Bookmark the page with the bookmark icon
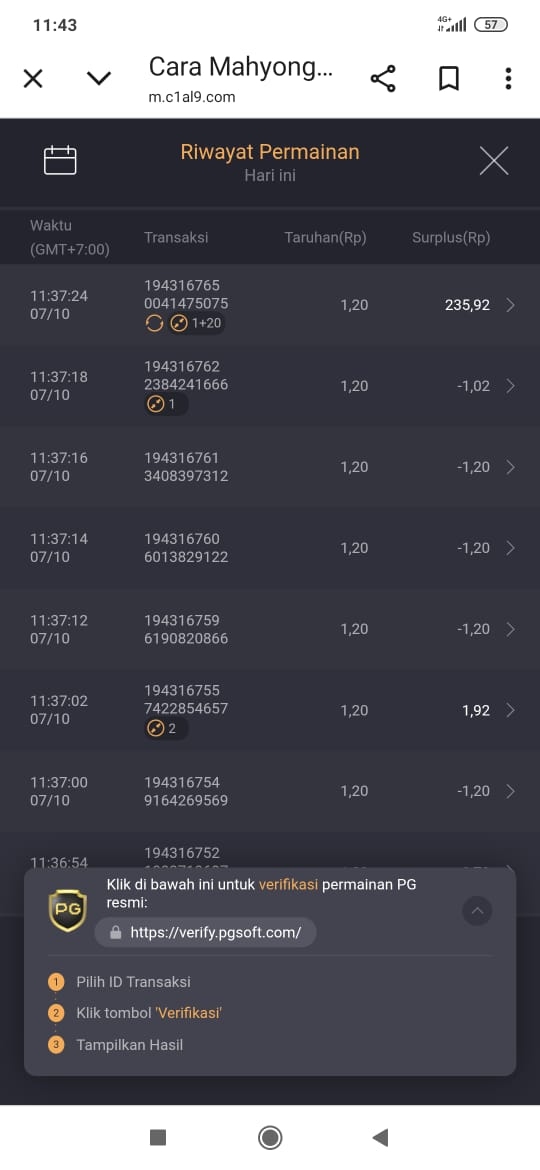 coord(448,78)
